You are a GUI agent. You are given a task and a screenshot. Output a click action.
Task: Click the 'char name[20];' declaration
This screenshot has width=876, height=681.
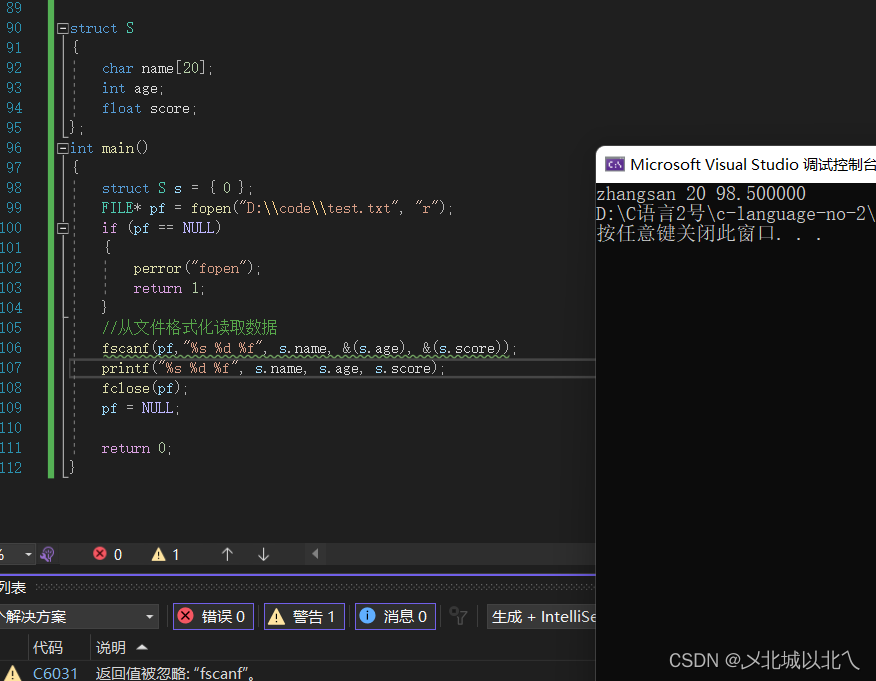click(x=158, y=69)
